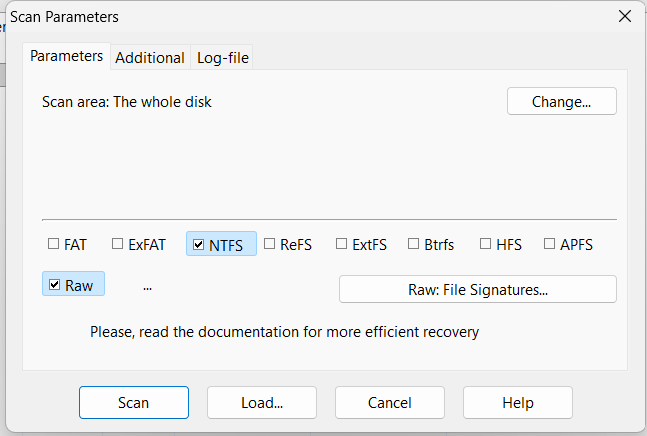Open Raw: File Signatures settings

coord(478,289)
